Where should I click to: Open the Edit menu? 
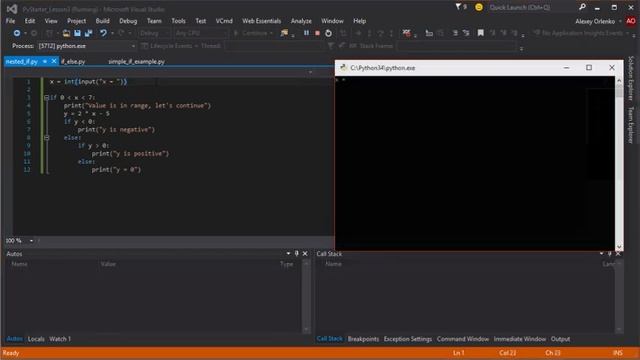30,21
